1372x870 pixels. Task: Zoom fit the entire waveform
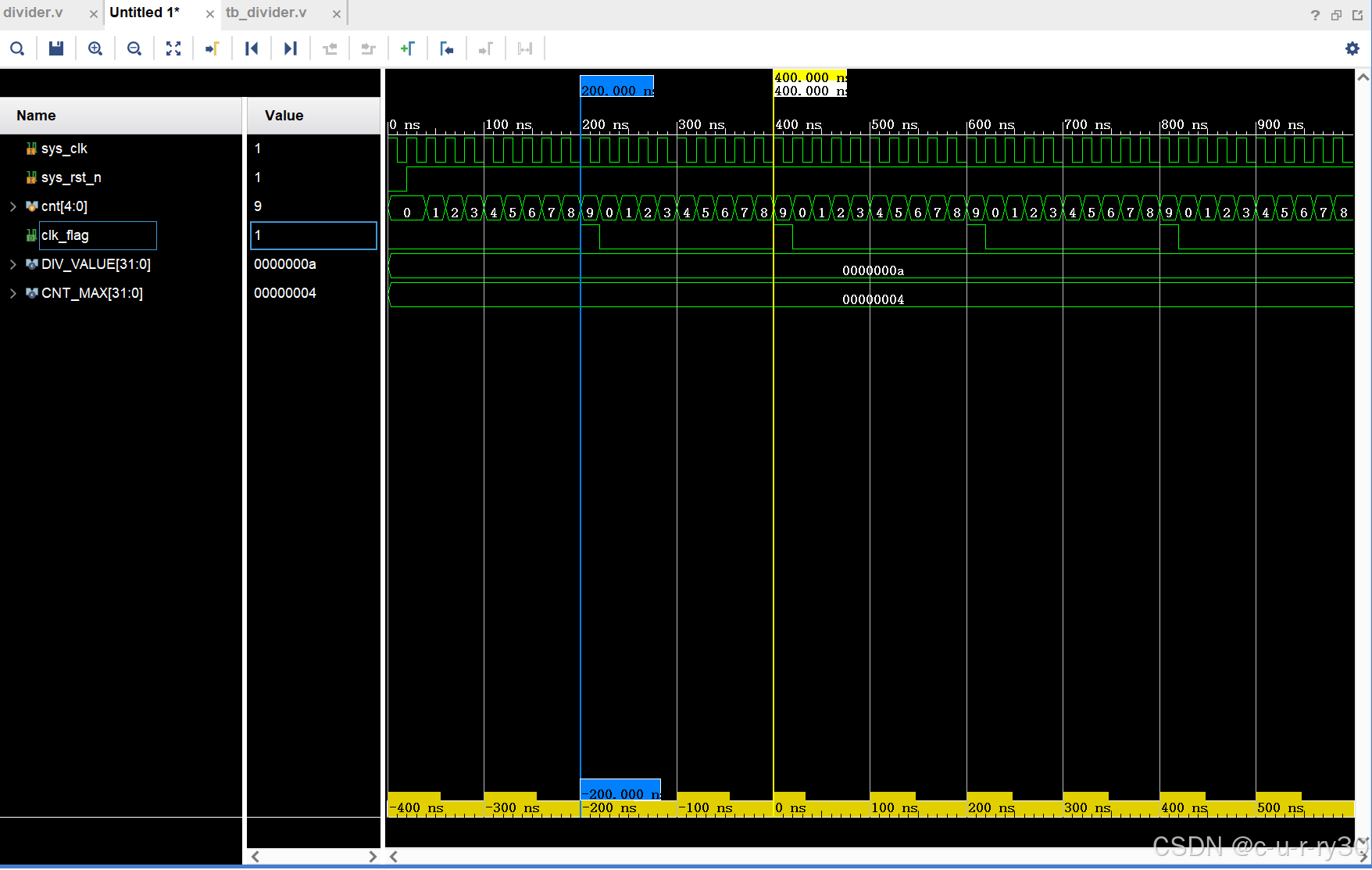click(x=173, y=48)
